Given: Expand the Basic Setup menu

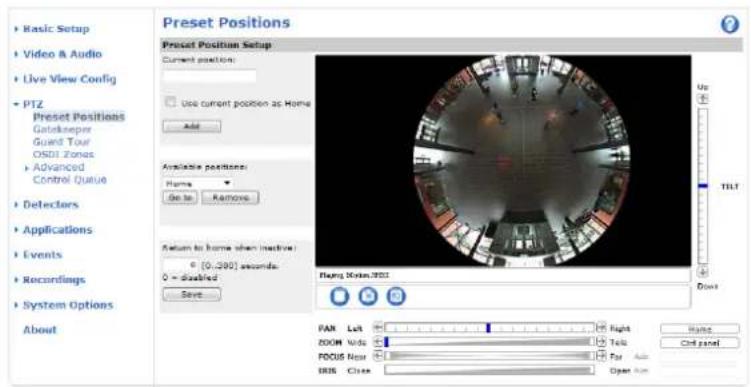Looking at the screenshot, I should tap(56, 29).
